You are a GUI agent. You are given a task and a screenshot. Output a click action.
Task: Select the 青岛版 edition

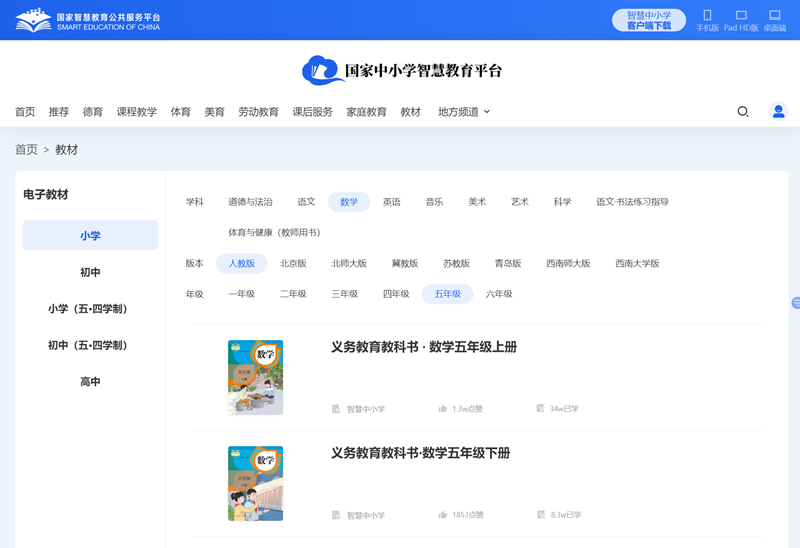[x=508, y=263]
